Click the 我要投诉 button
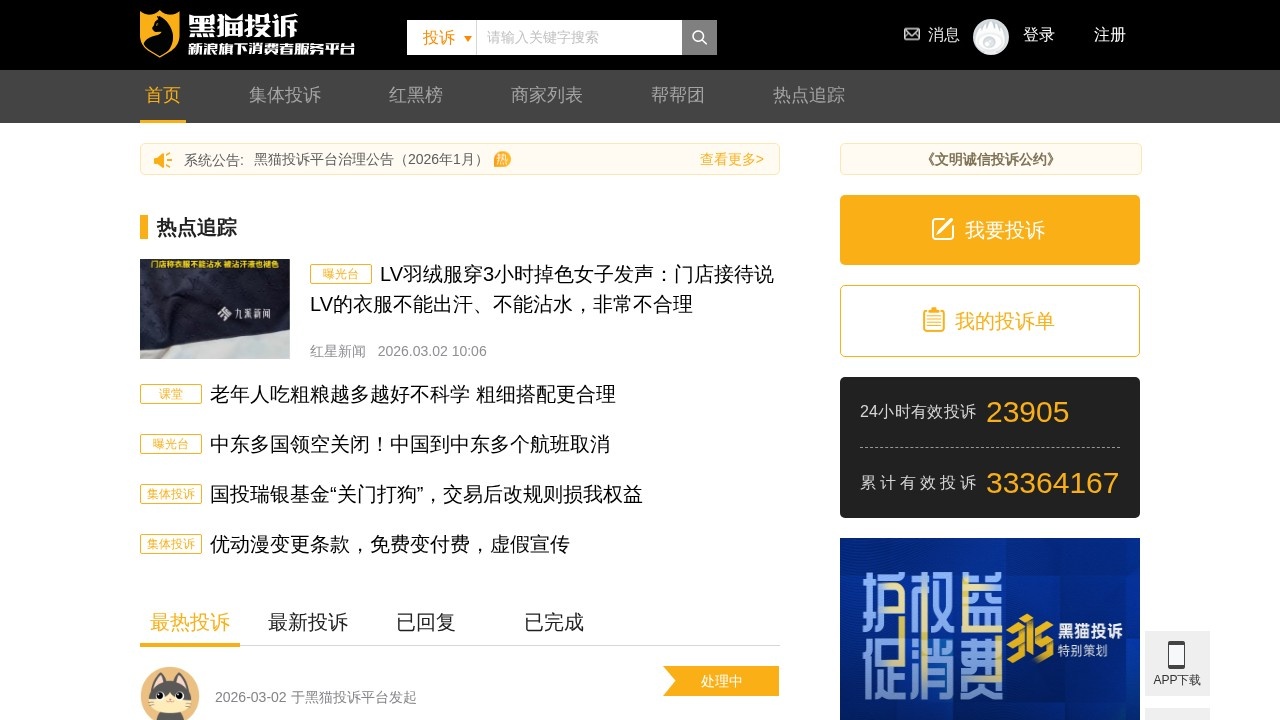1280x720 pixels. [x=989, y=229]
